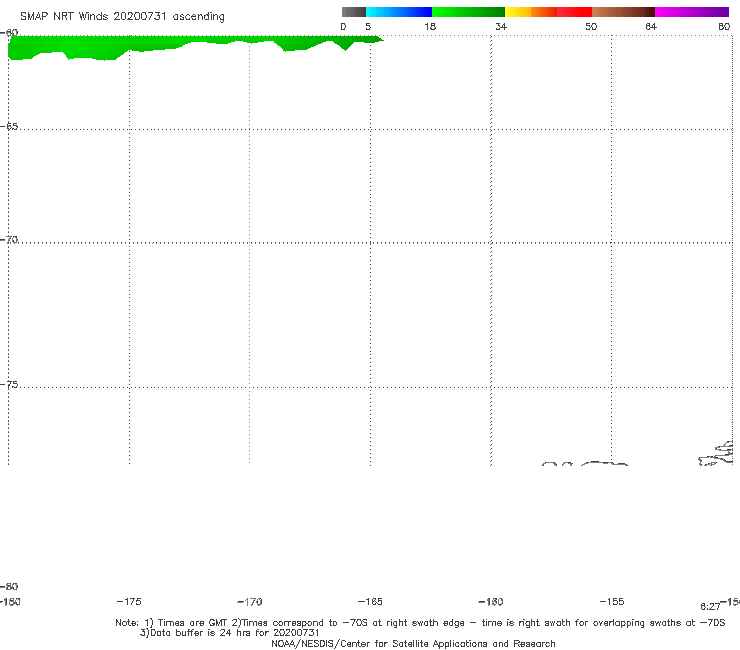740x650 pixels.
Task: Click the green segment of the color bar
Action: click(468, 12)
